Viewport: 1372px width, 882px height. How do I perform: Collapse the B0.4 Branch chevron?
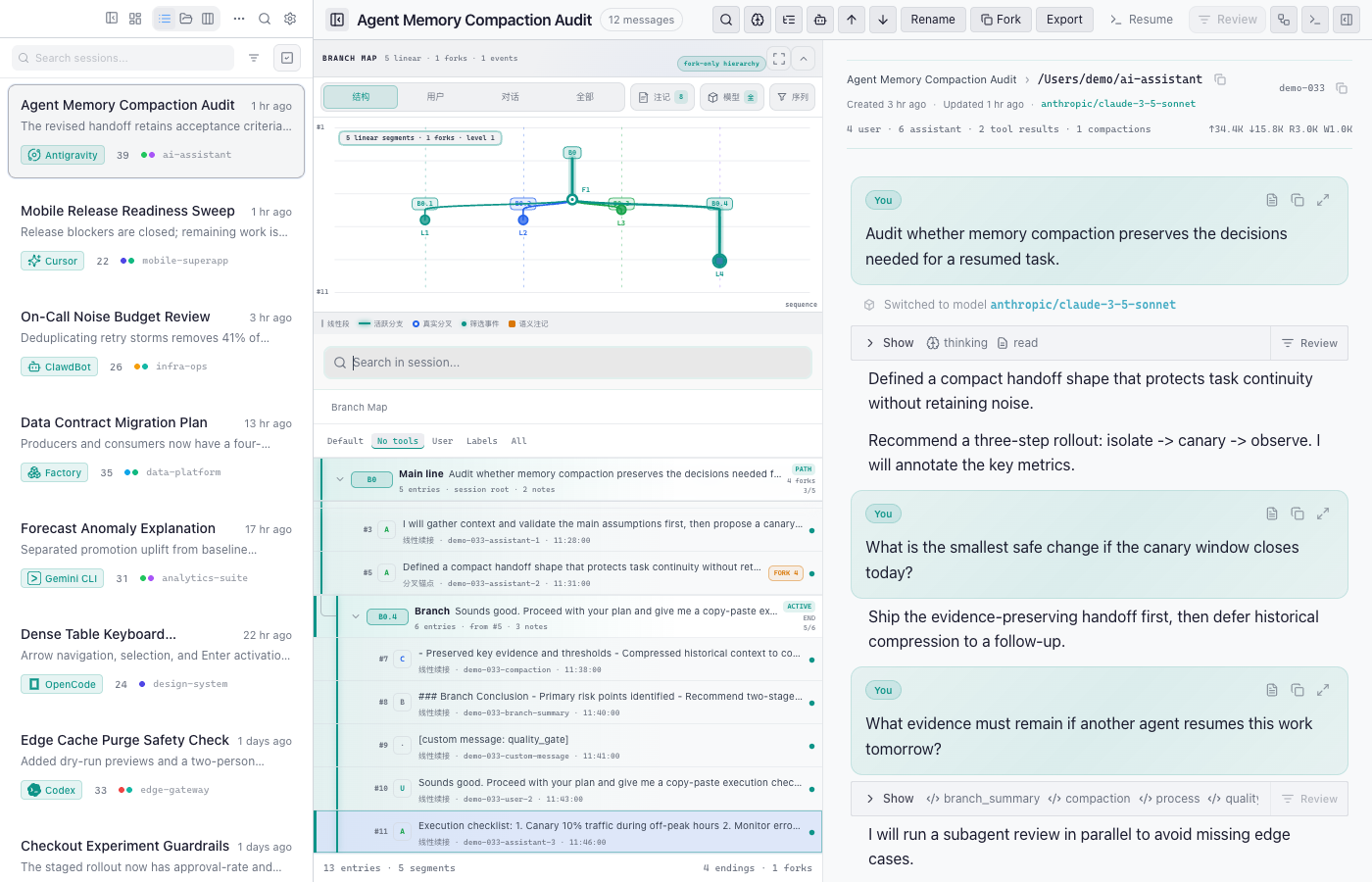[356, 616]
